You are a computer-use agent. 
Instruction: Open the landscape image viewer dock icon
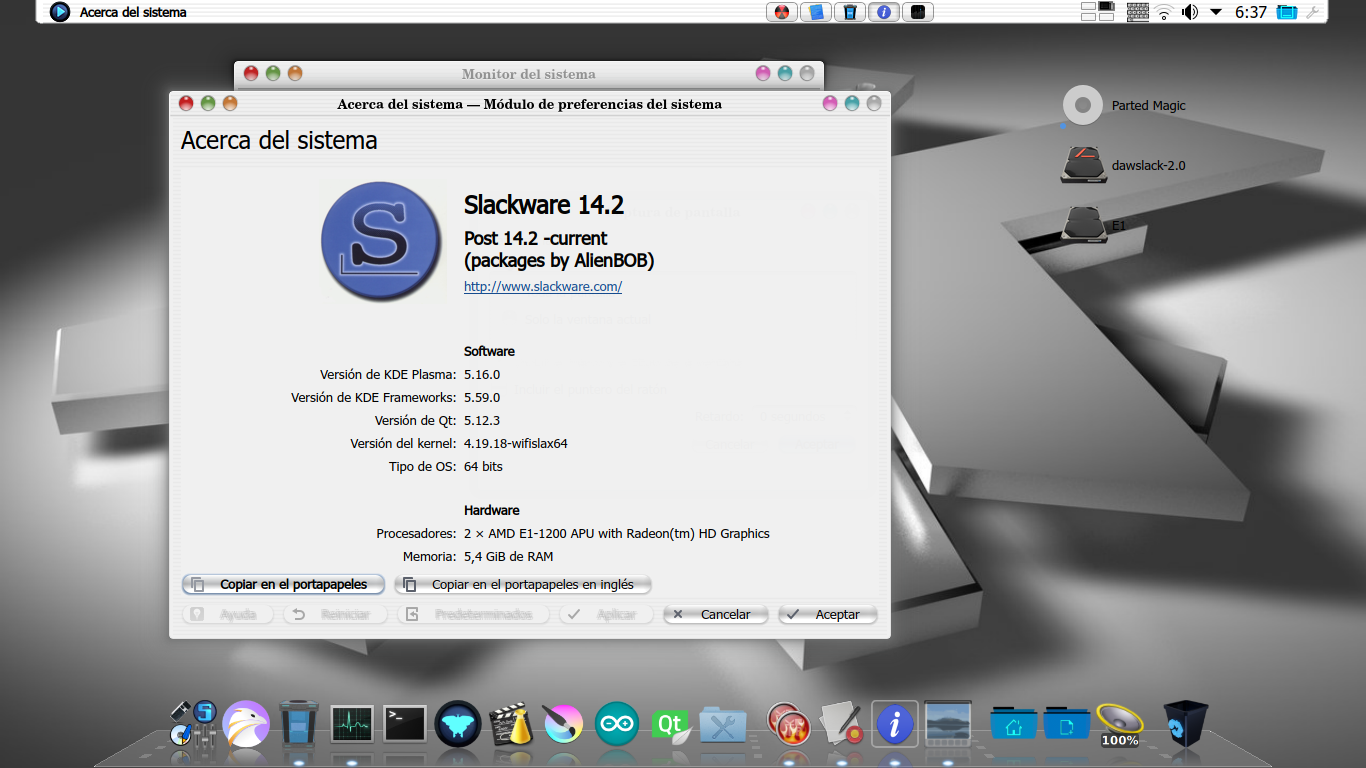pos(948,722)
